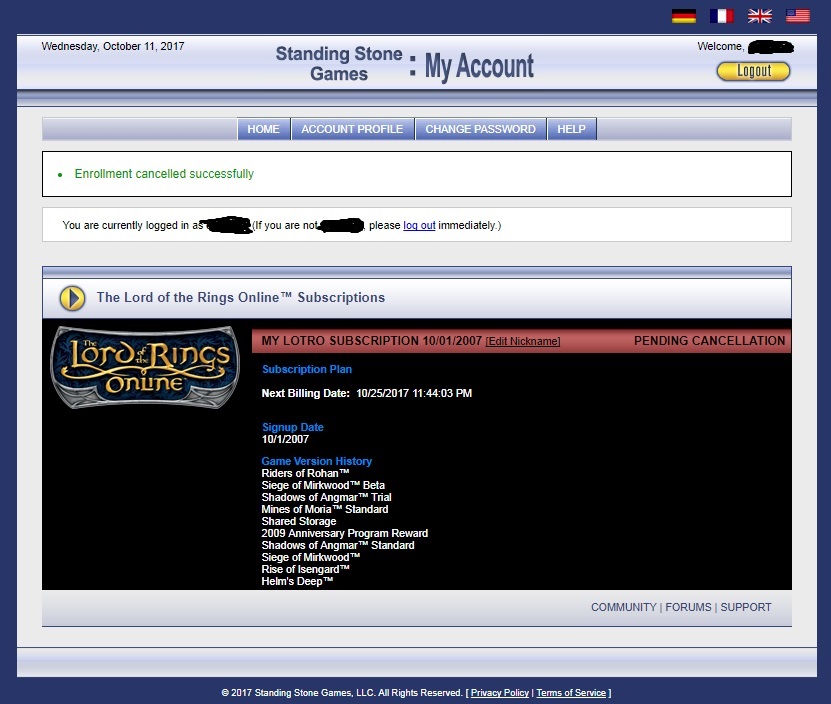Click '2009 Anniversary Program Reward' entry
The height and width of the screenshot is (704, 831).
coord(344,533)
